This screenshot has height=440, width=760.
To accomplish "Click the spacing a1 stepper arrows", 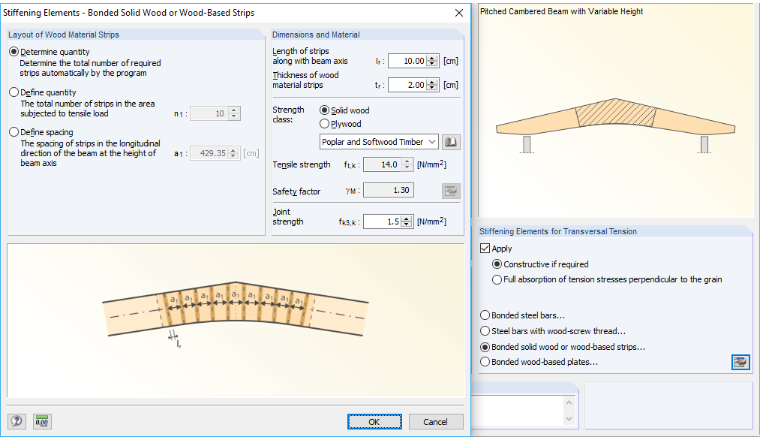I will [234, 153].
